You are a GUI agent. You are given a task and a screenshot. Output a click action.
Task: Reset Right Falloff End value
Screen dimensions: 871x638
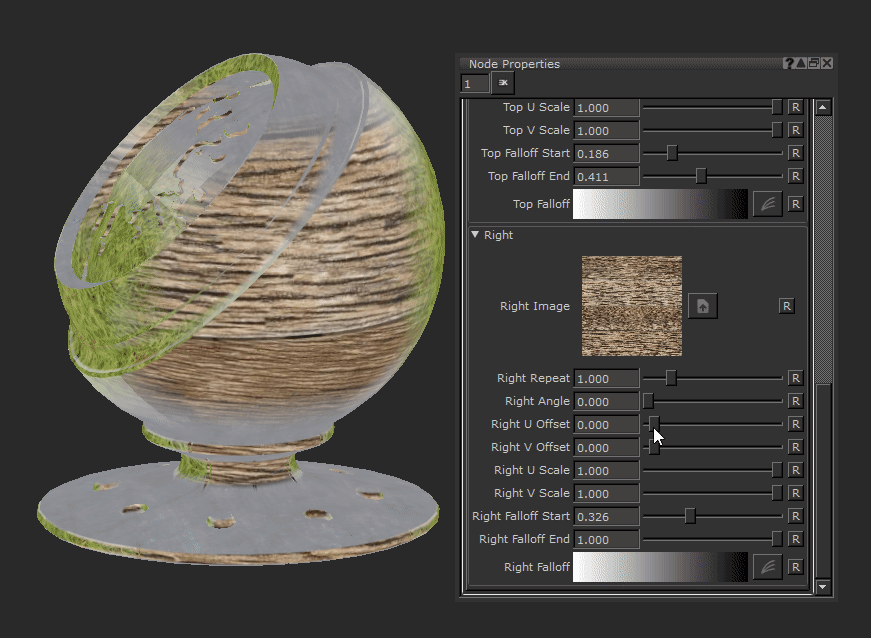point(795,539)
